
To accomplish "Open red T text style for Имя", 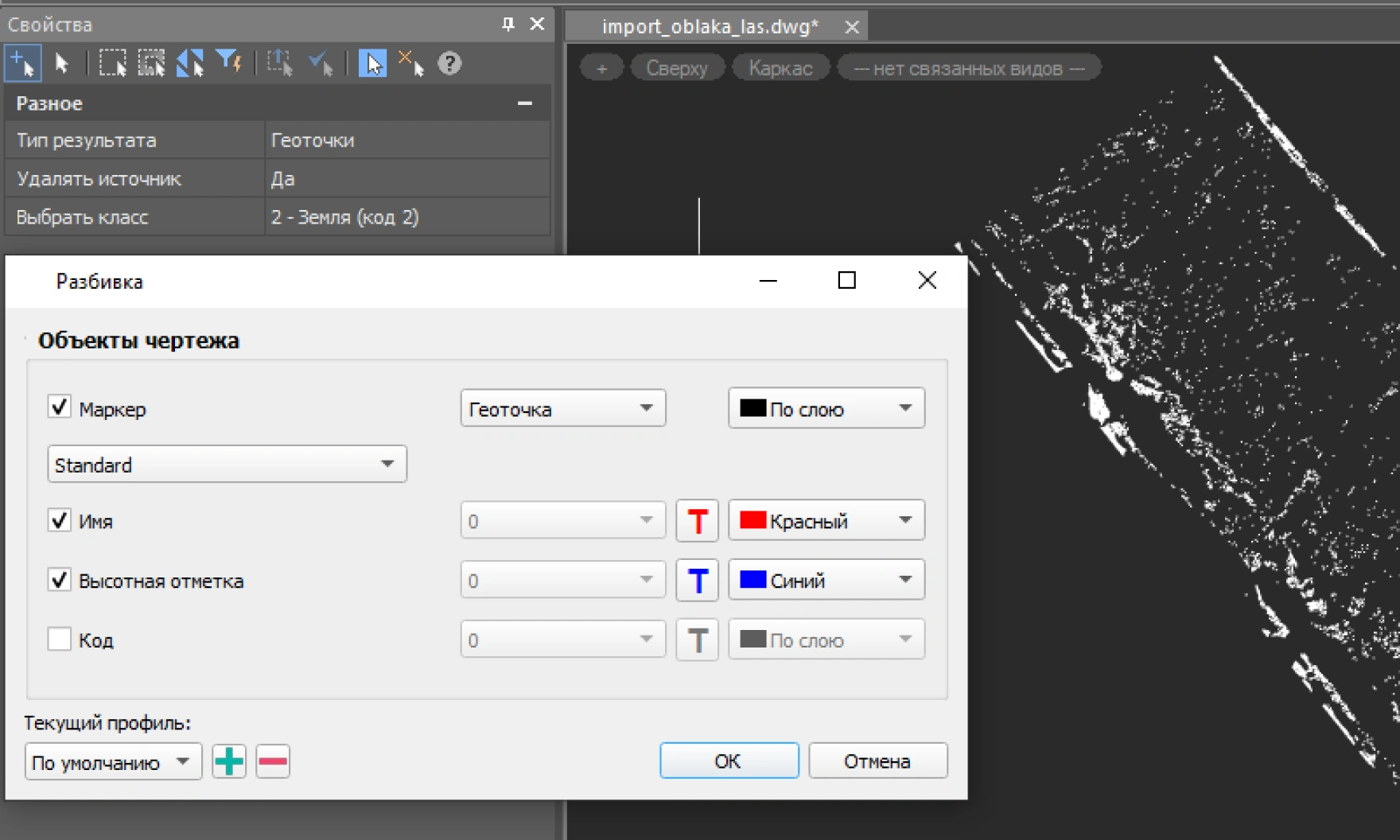I will point(697,521).
